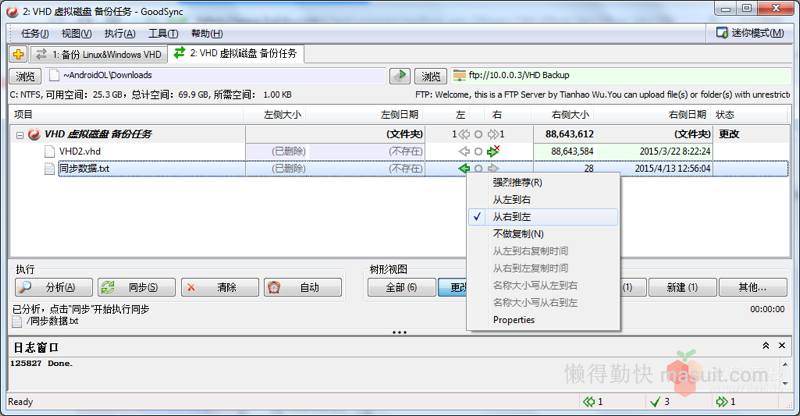Click the 清除 clear button
This screenshot has width=800, height=416.
220,287
